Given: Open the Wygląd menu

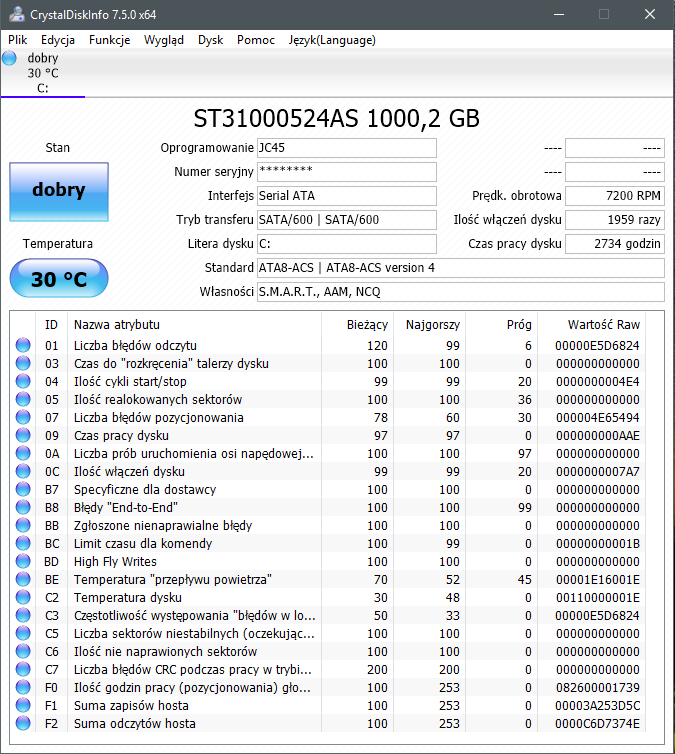Looking at the screenshot, I should click(x=163, y=40).
